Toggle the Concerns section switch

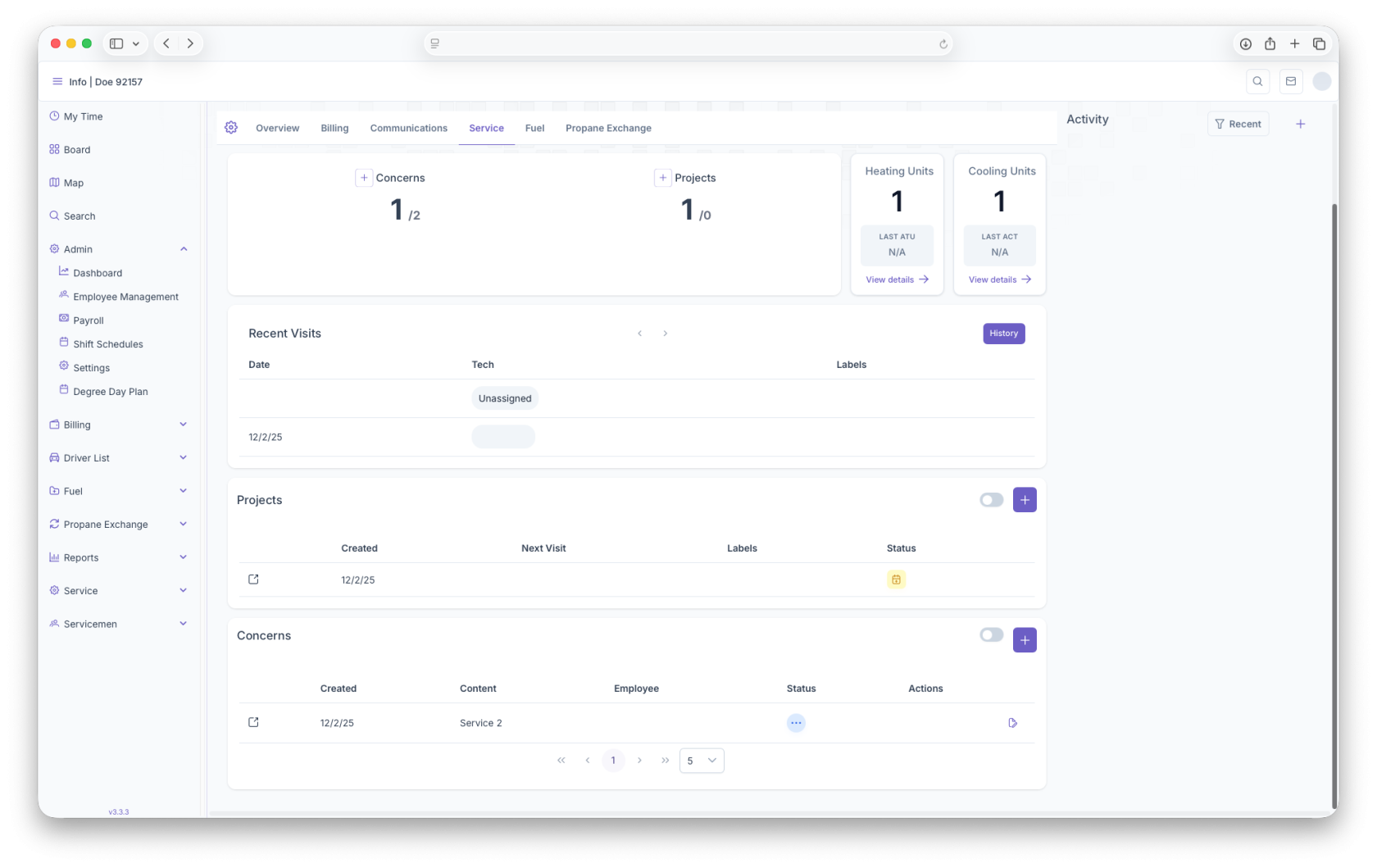pyautogui.click(x=991, y=635)
